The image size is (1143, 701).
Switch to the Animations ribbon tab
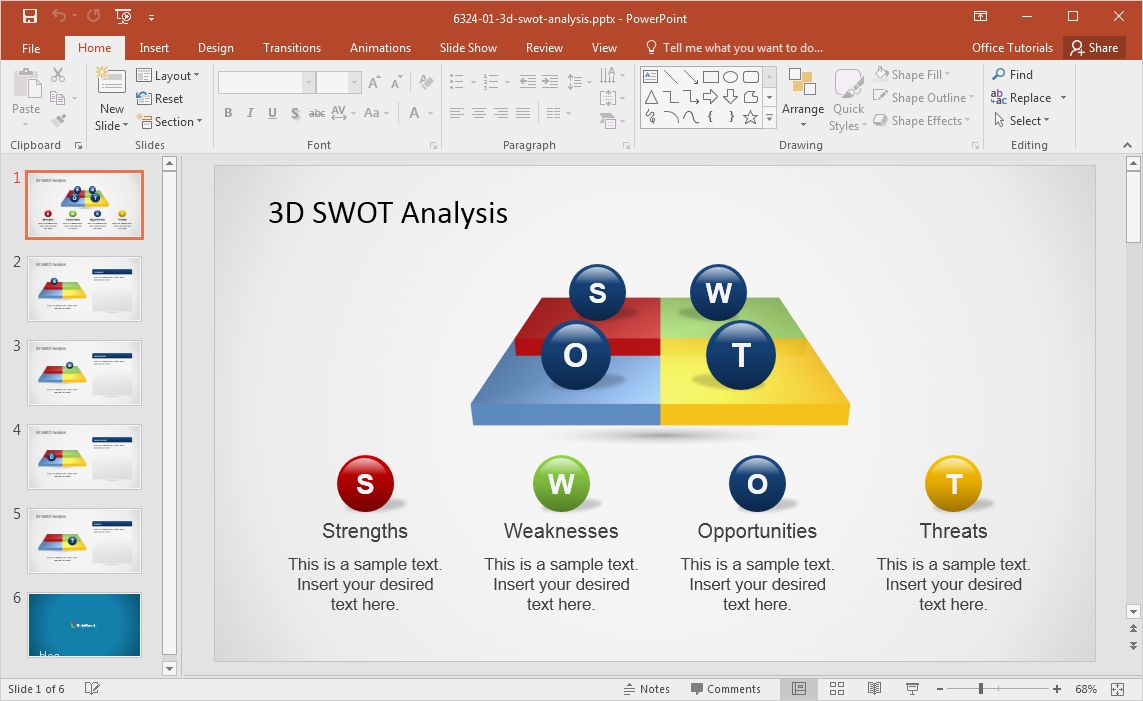point(380,47)
